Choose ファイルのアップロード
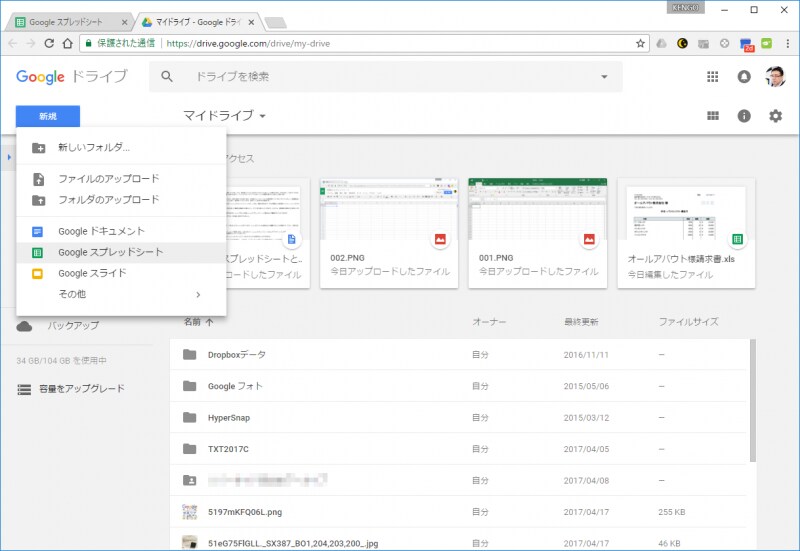This screenshot has width=800, height=551. (x=121, y=179)
